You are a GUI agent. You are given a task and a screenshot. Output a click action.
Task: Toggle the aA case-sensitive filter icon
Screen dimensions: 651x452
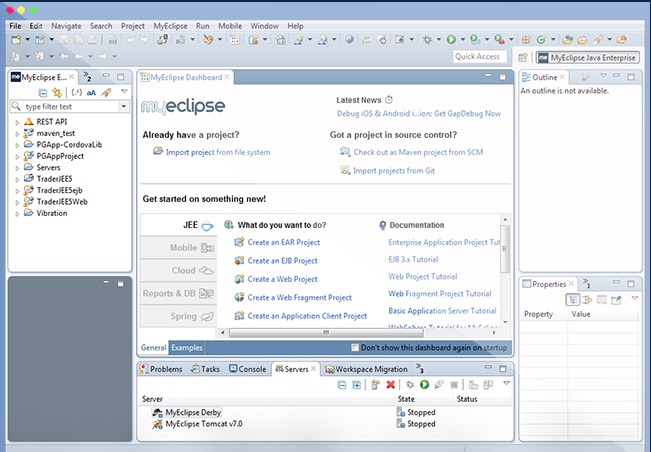(91, 92)
